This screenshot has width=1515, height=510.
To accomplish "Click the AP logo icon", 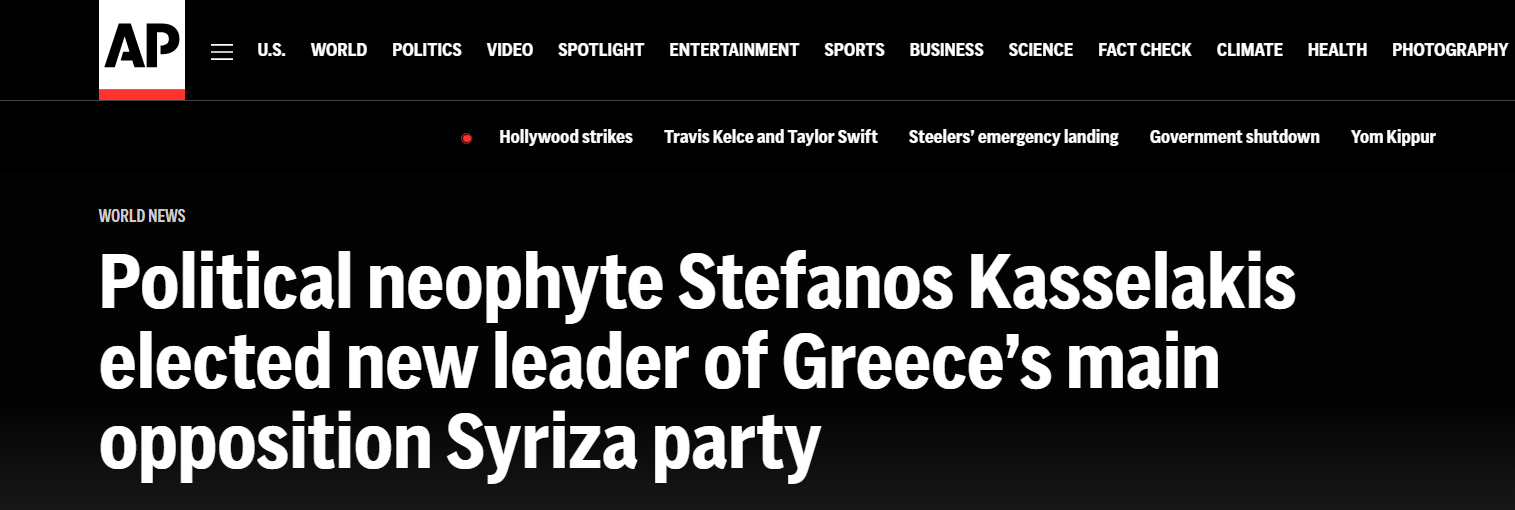I will click(x=142, y=48).
